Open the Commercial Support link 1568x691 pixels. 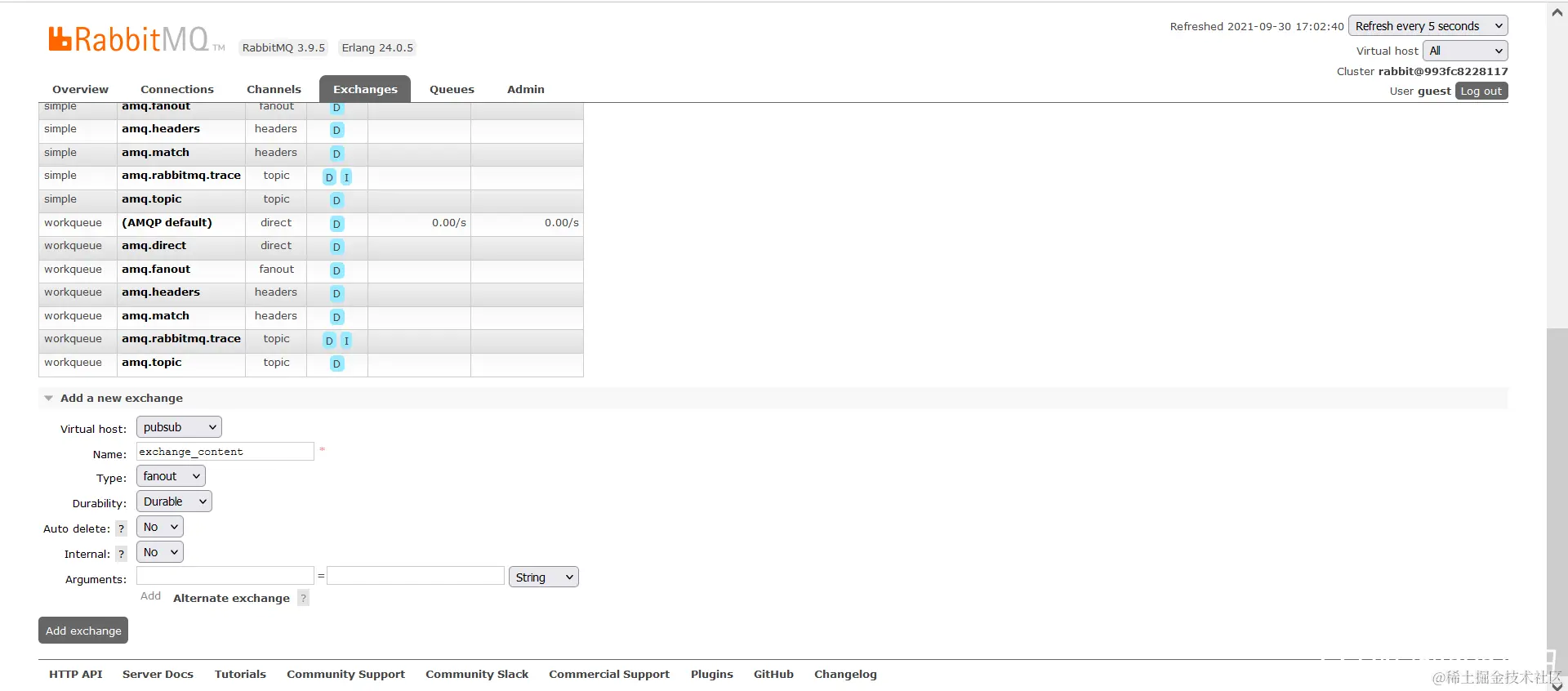click(609, 674)
